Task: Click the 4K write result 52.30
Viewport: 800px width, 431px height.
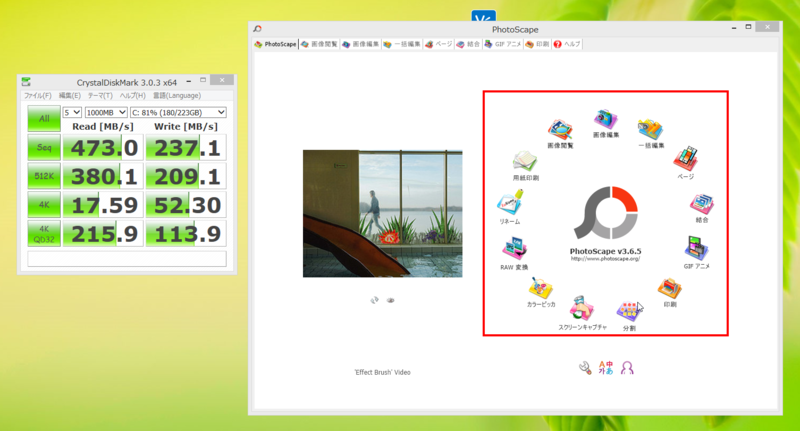Action: pyautogui.click(x=186, y=205)
